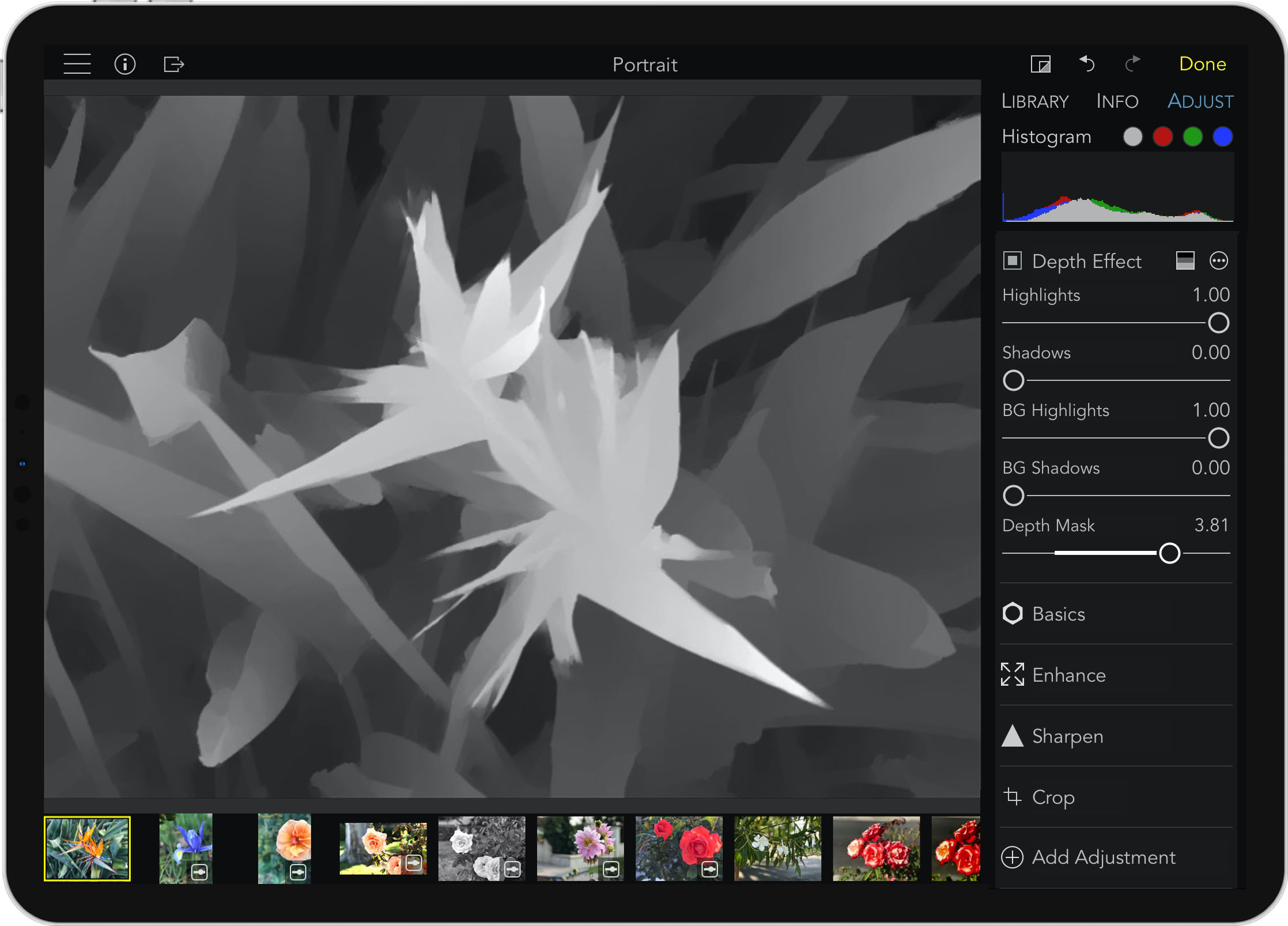Open Depth Effect more options
1288x926 pixels.
pos(1218,261)
